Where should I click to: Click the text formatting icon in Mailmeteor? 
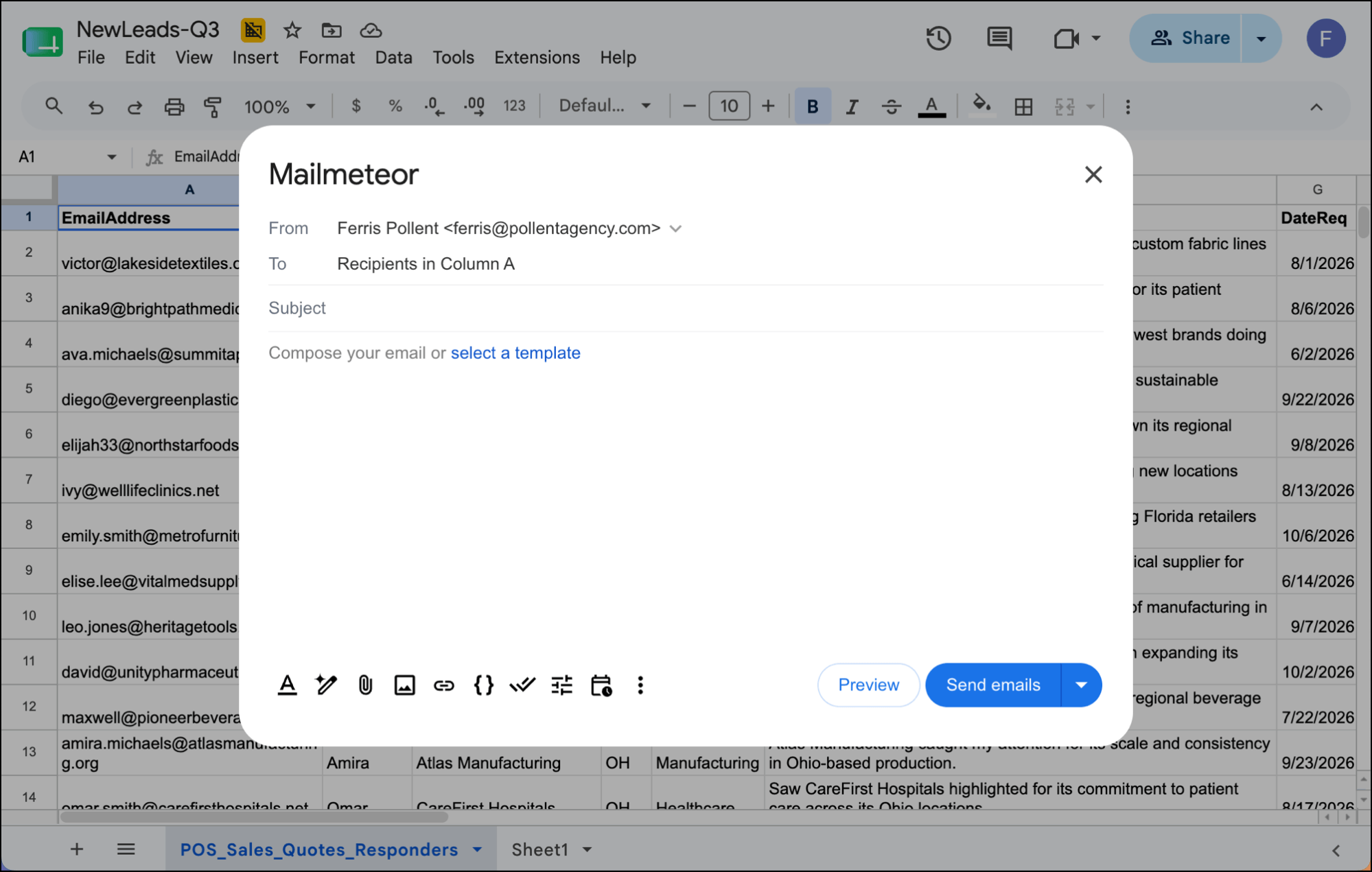288,685
